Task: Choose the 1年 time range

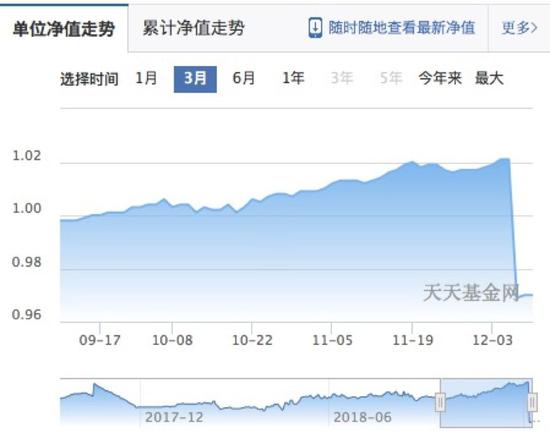Action: [x=293, y=78]
